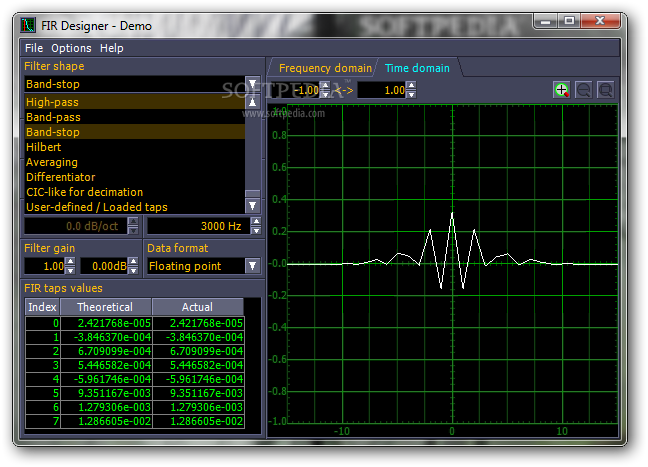Screen dimensions: 648x467
Task: Open the File menu
Action: click(34, 48)
